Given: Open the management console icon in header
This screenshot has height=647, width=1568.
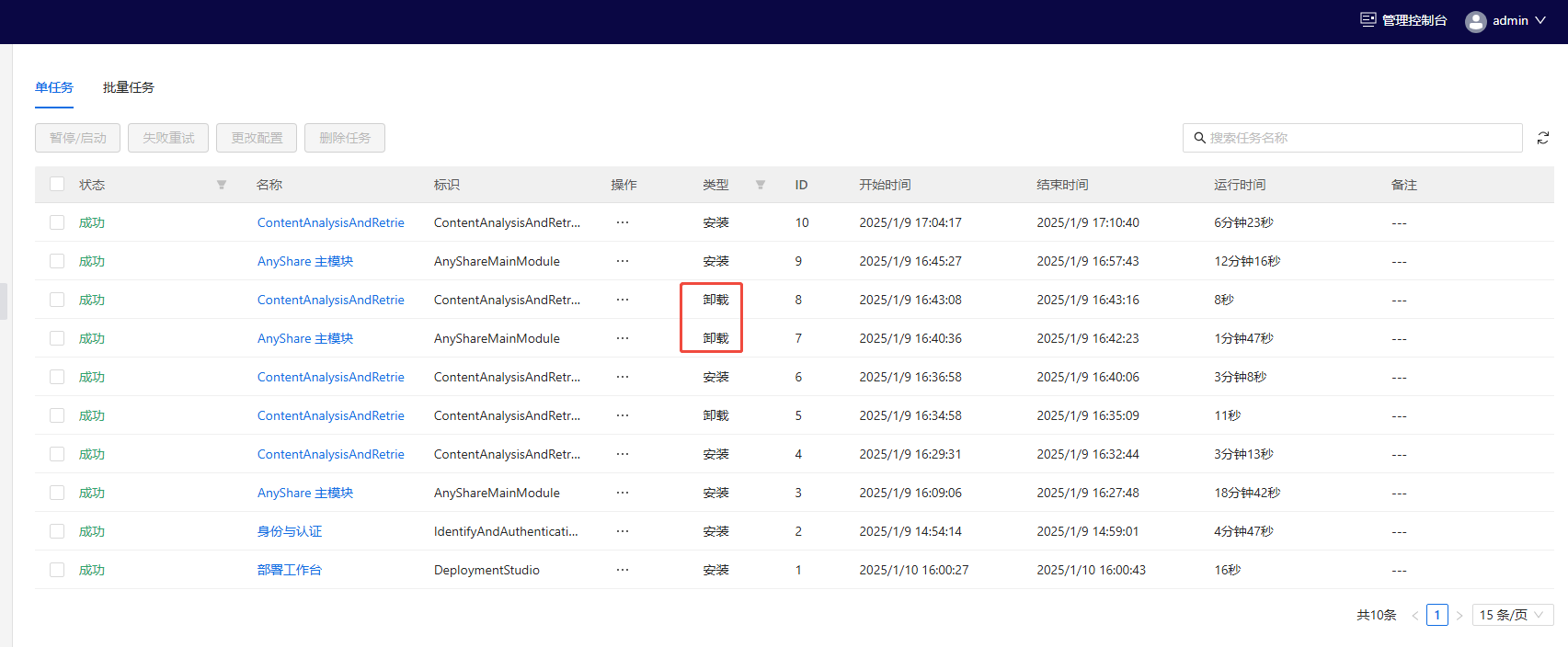Looking at the screenshot, I should [x=1368, y=19].
